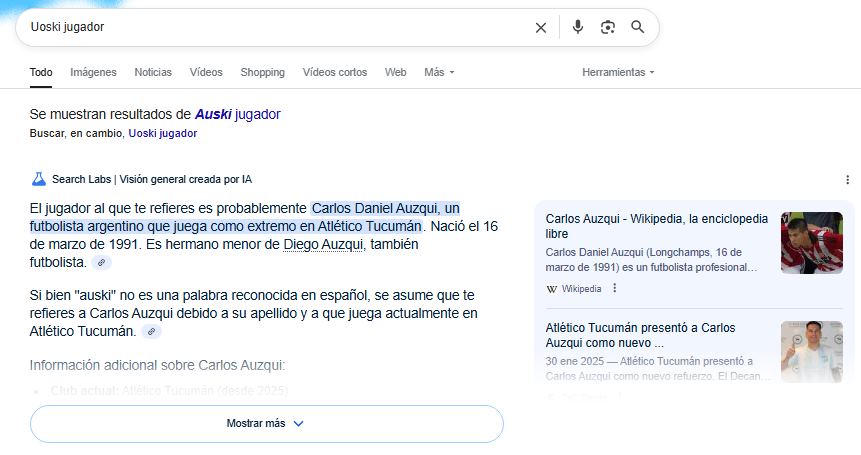Submit search with the magnifying glass icon

coord(638,27)
